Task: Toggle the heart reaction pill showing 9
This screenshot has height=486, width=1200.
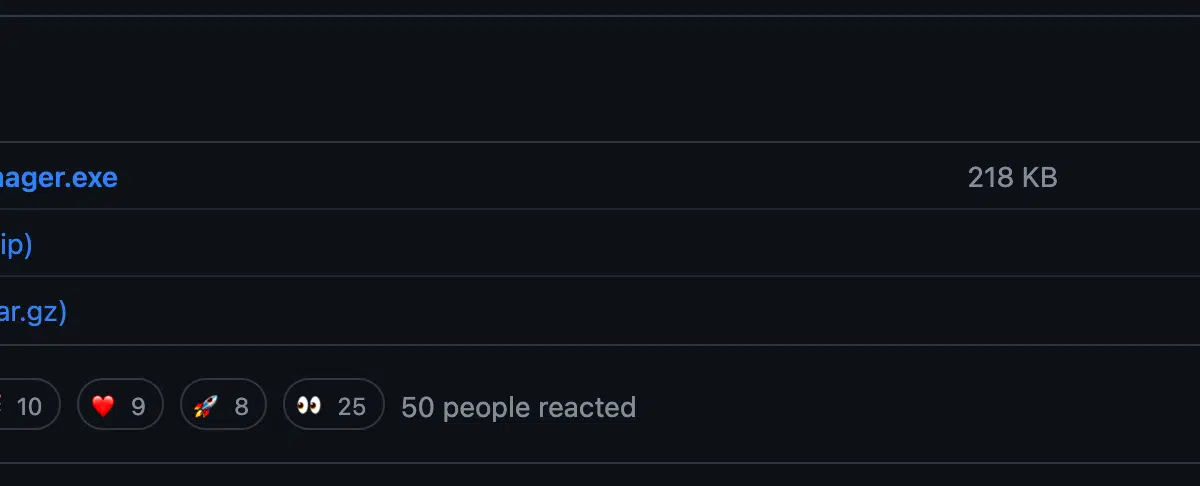Action: click(x=120, y=405)
